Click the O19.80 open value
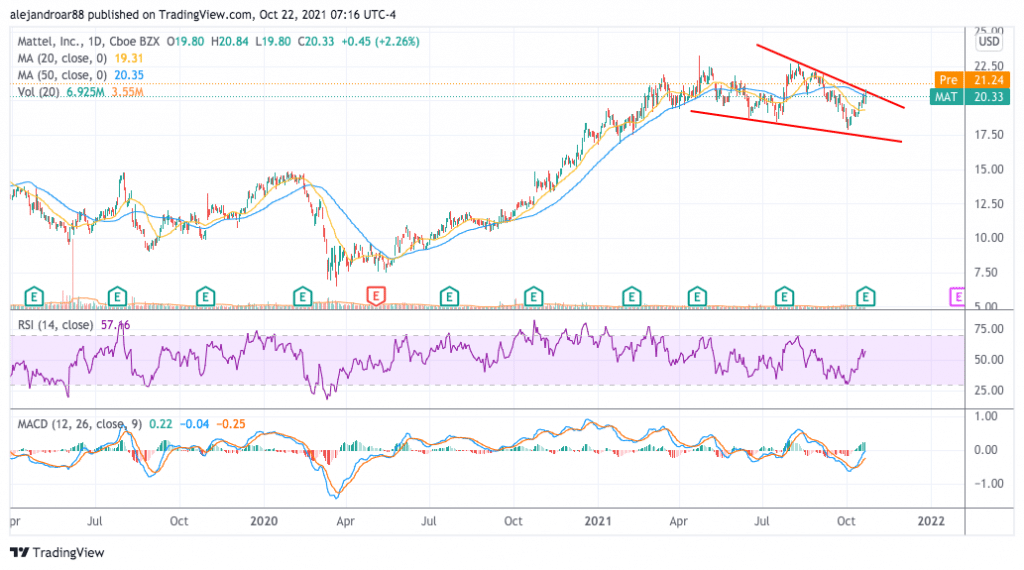Screen dimensions: 1024x570 click(185, 41)
